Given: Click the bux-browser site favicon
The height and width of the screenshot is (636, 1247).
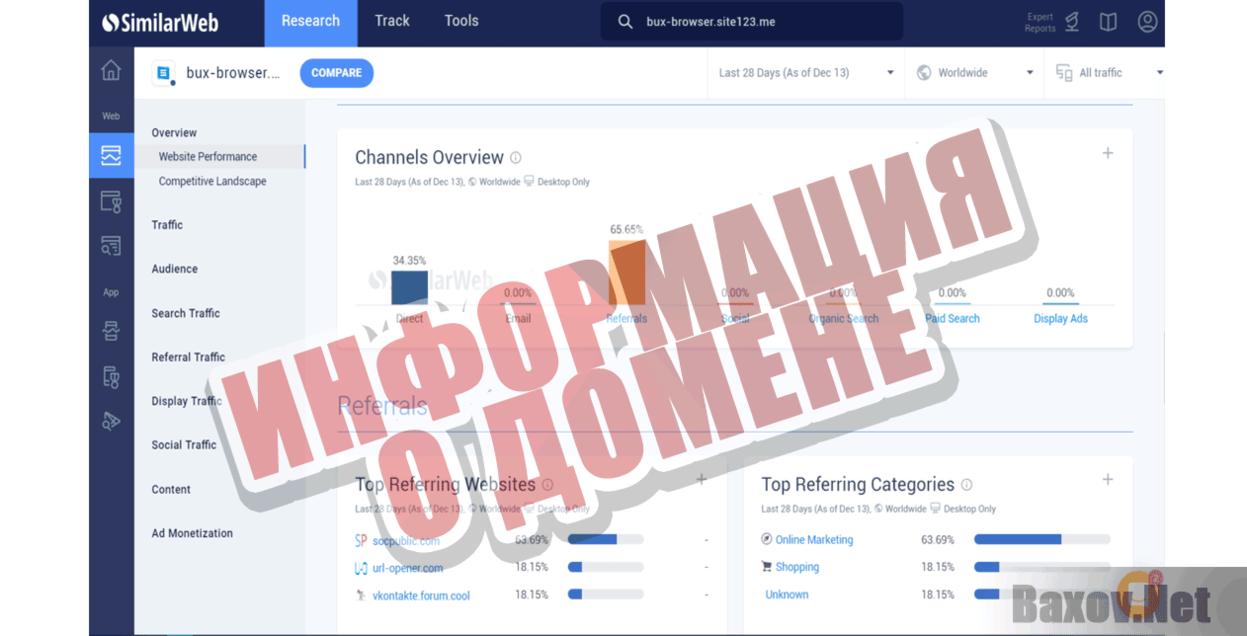Looking at the screenshot, I should pos(163,73).
